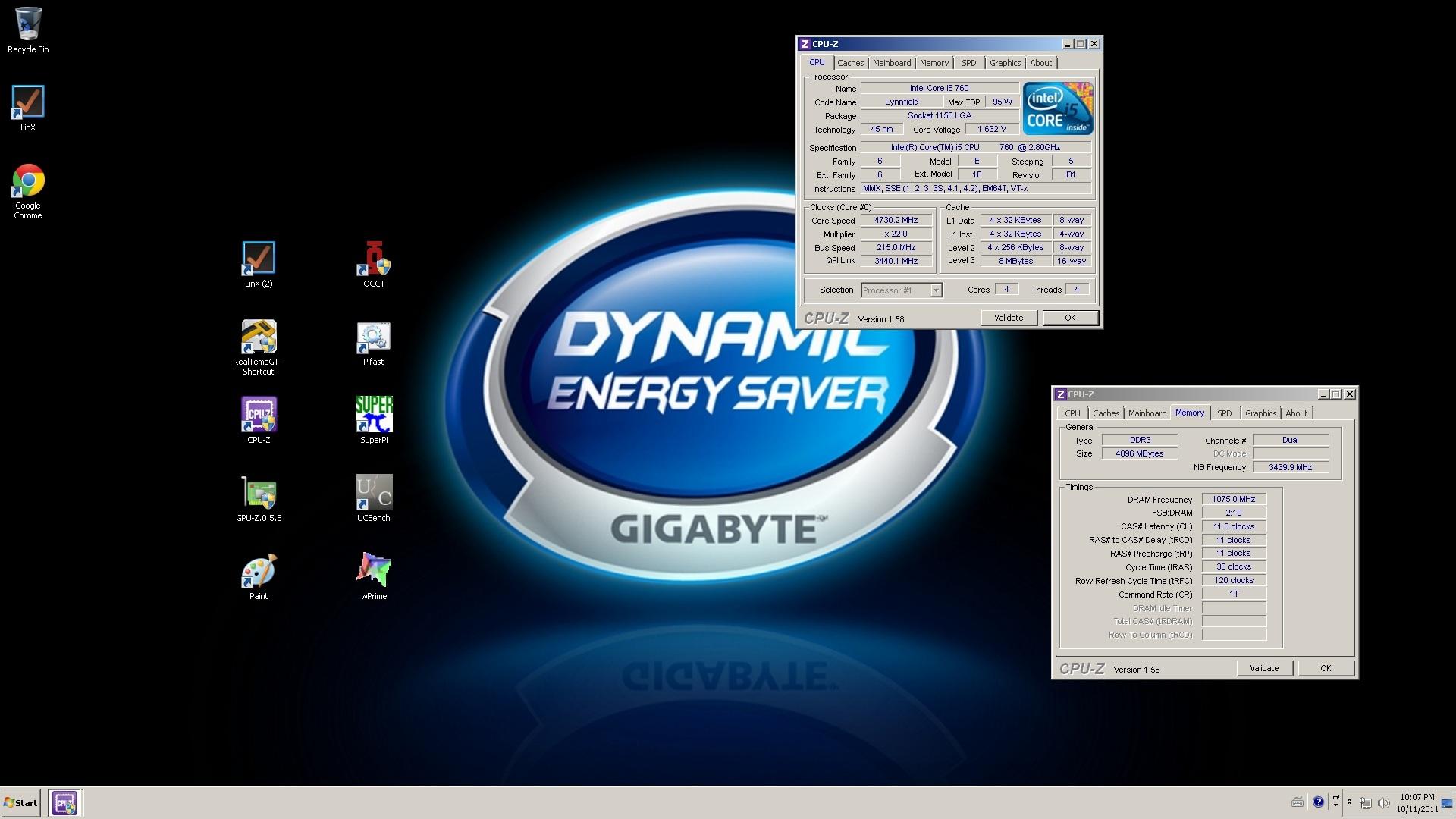Select the Pifast desktop icon
The width and height of the screenshot is (1456, 819).
[374, 343]
